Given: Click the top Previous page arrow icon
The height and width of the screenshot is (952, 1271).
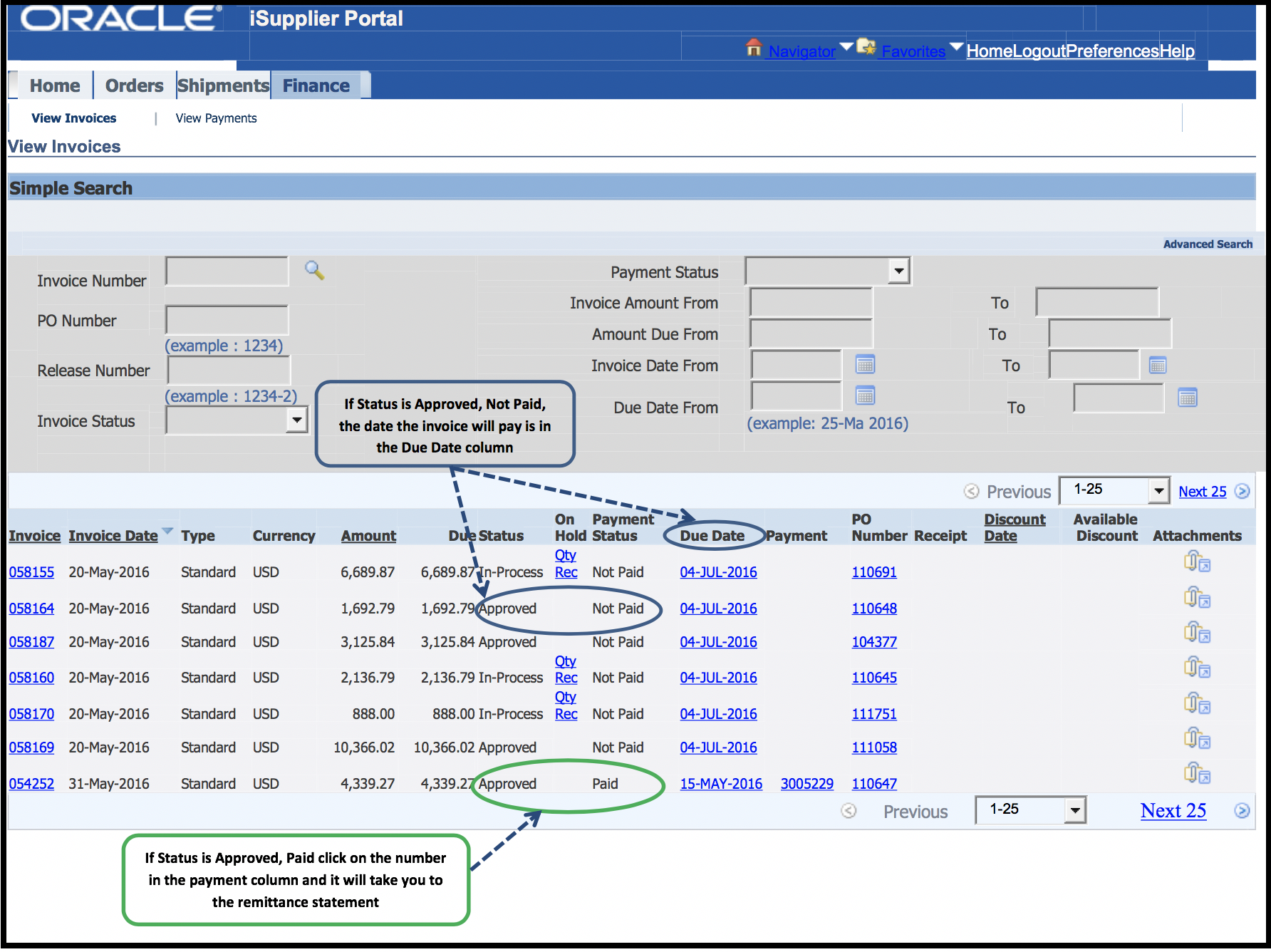Looking at the screenshot, I should (971, 492).
